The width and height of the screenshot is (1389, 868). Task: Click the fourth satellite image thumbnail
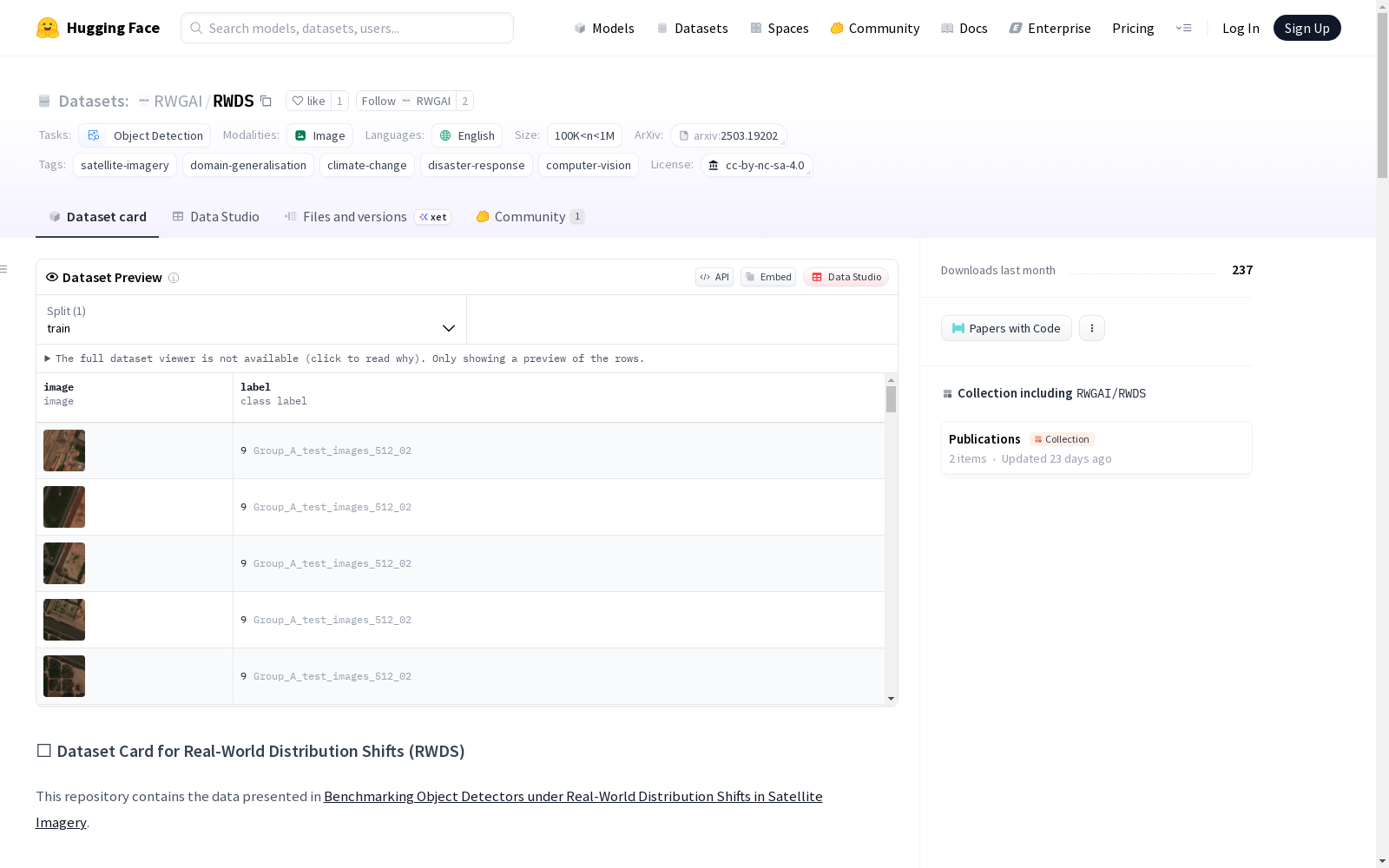point(64,620)
